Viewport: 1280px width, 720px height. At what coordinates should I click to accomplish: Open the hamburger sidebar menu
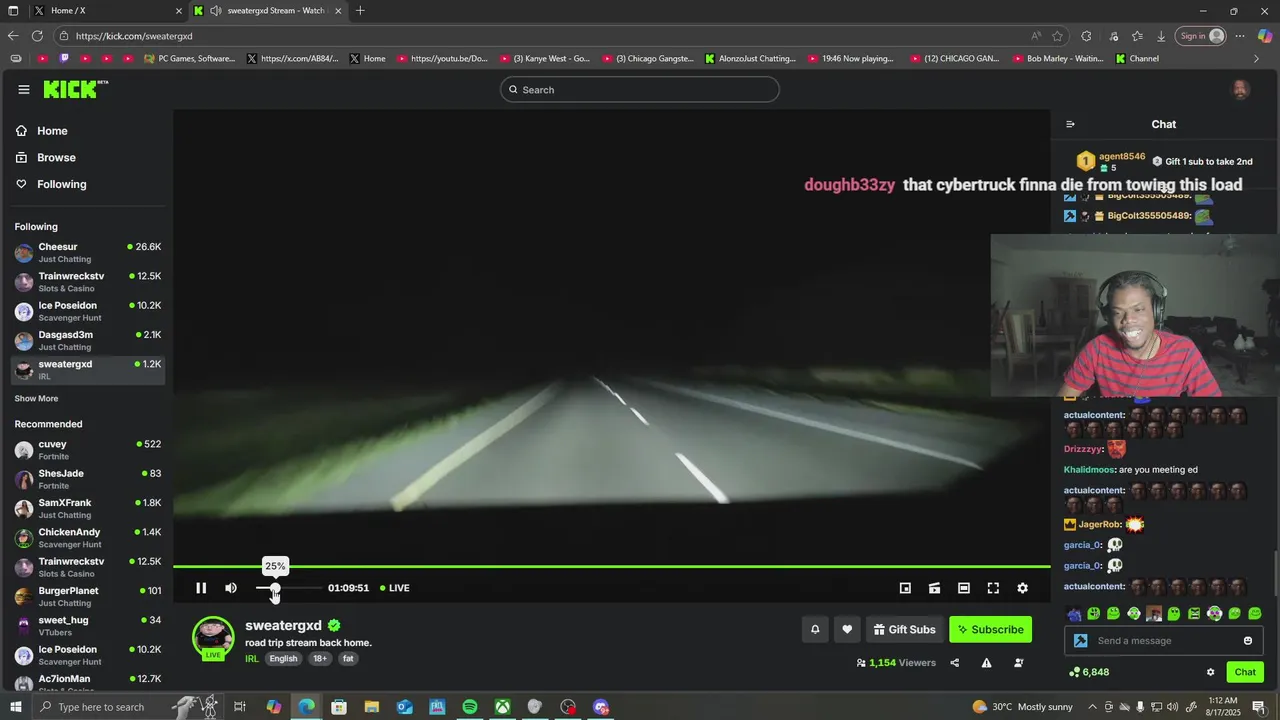pyautogui.click(x=24, y=89)
